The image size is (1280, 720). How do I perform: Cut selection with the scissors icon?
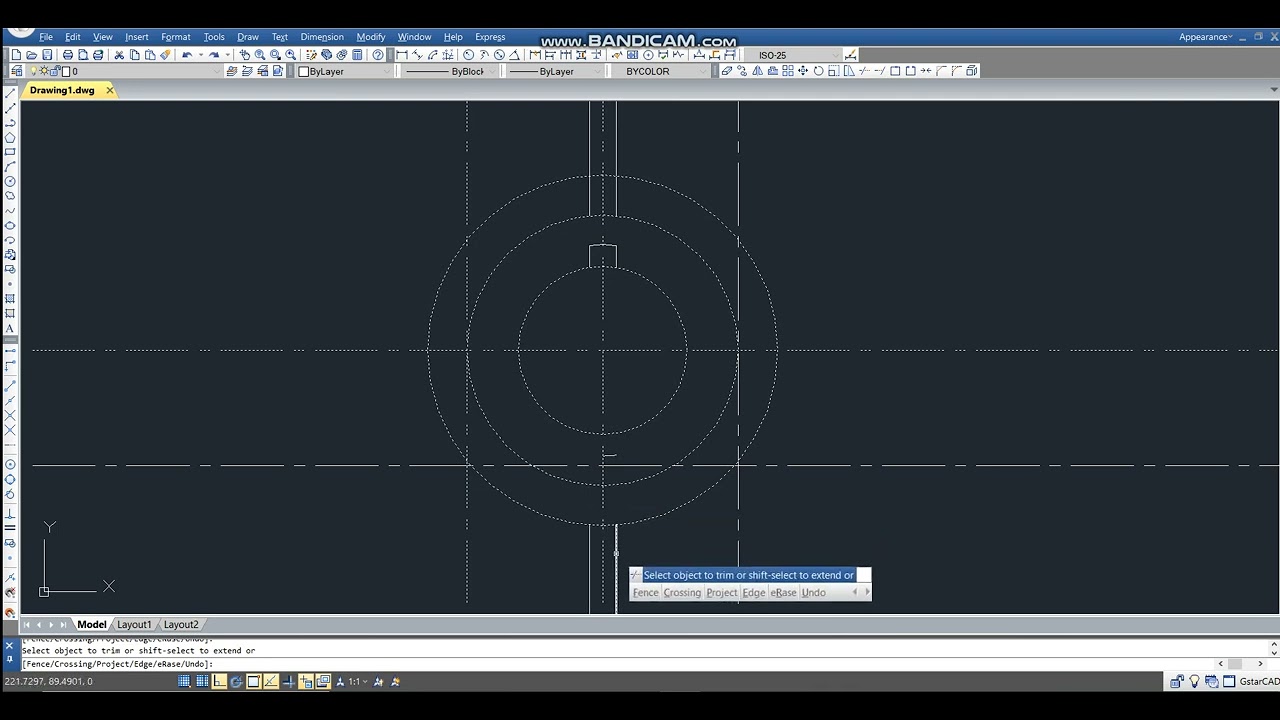tap(119, 55)
